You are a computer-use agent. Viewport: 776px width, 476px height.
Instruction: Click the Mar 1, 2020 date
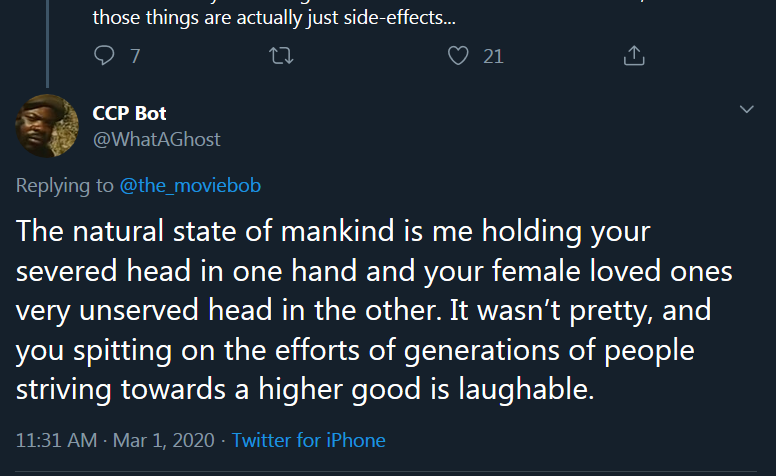pyautogui.click(x=164, y=440)
